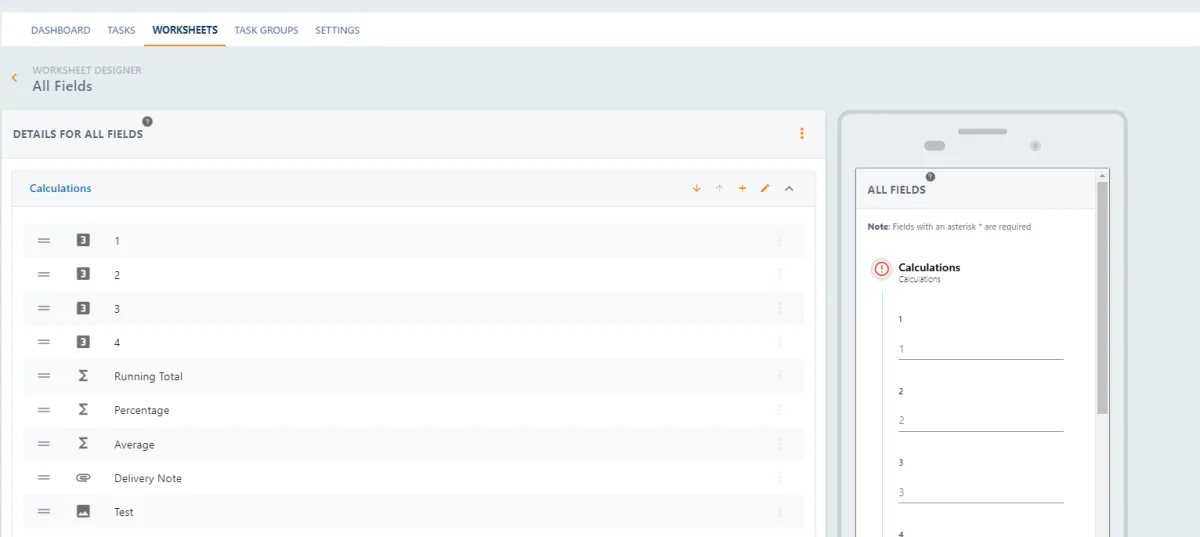Viewport: 1200px width, 537px height.
Task: Click the sigma icon for Running Total
Action: (83, 376)
